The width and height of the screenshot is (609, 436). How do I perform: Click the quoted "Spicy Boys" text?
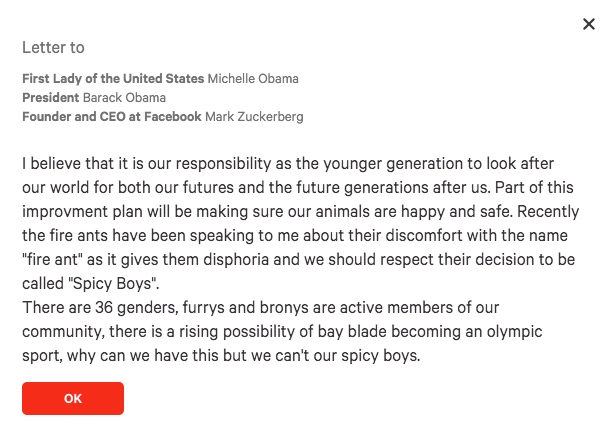112,283
